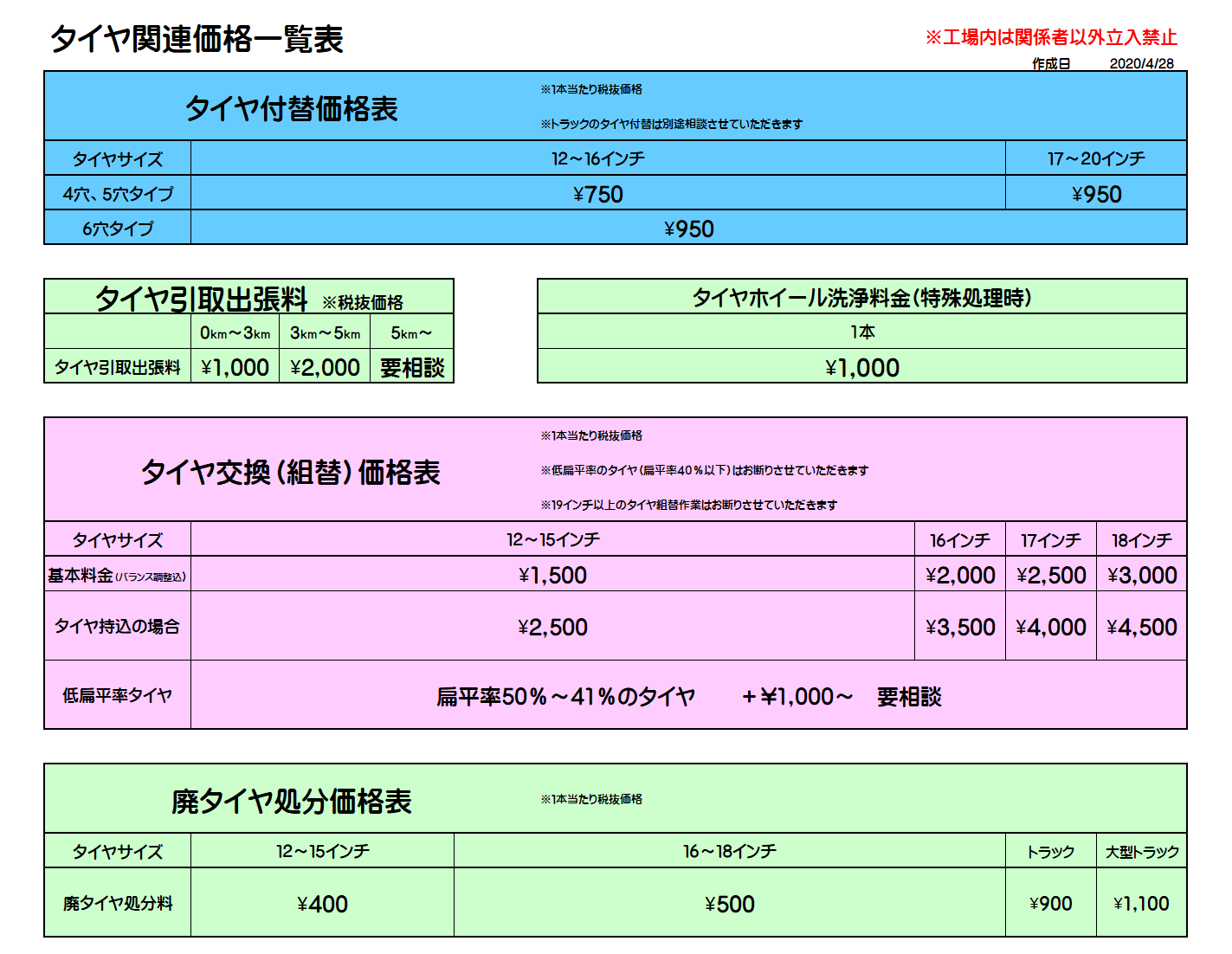Screen dimensions: 1232x954
Task: Select "※1本当たり税抜価格" beside the 廃タイヤ処分価格表 heading
Action: 591,799
